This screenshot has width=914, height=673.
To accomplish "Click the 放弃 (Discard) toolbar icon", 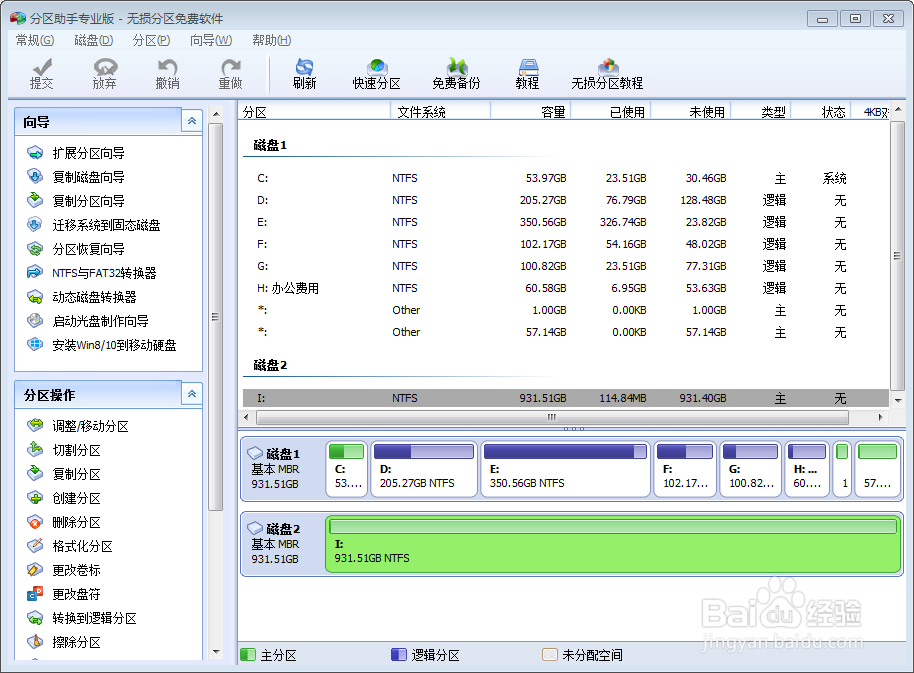I will point(104,74).
